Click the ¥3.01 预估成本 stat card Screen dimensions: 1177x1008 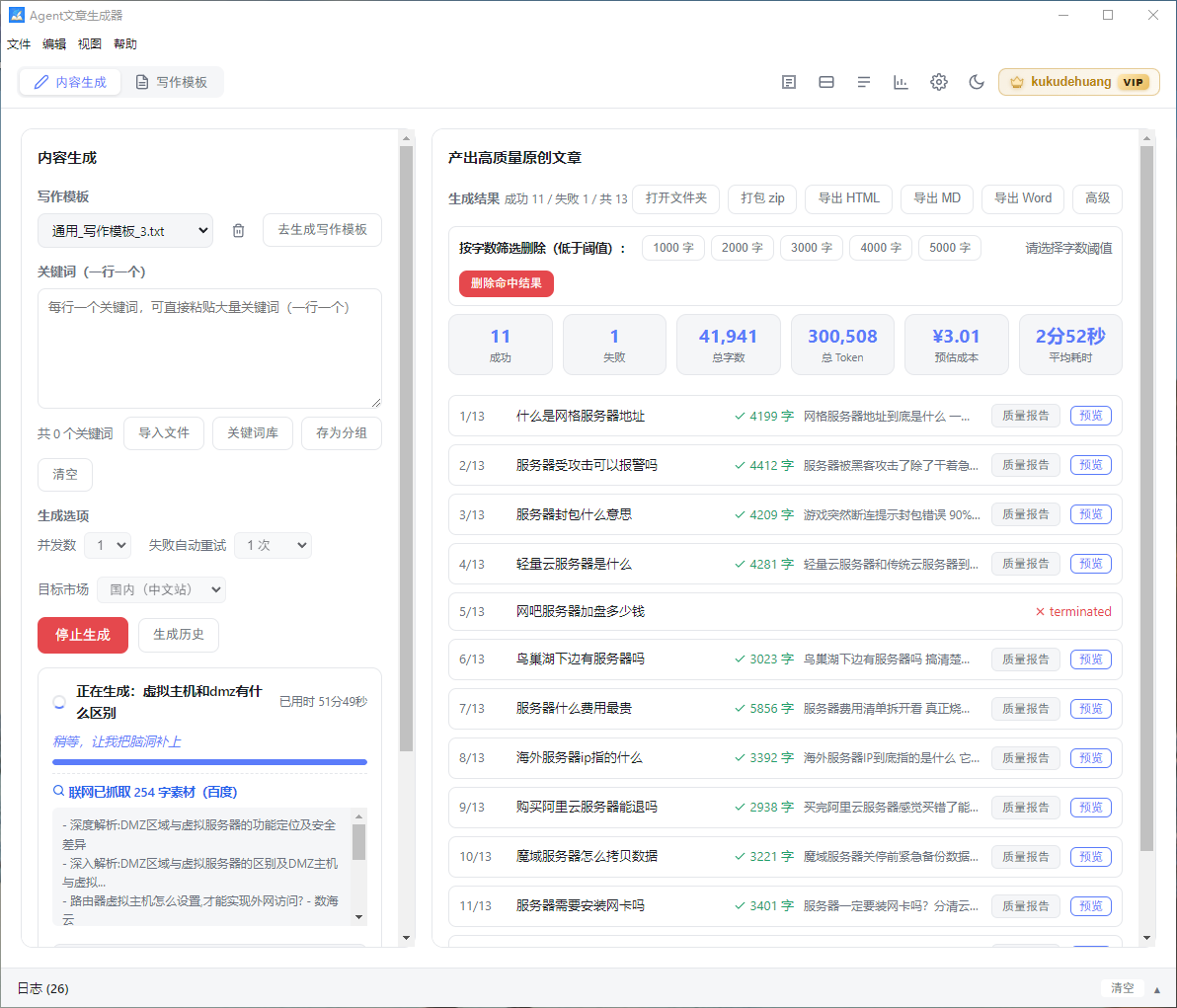[956, 345]
